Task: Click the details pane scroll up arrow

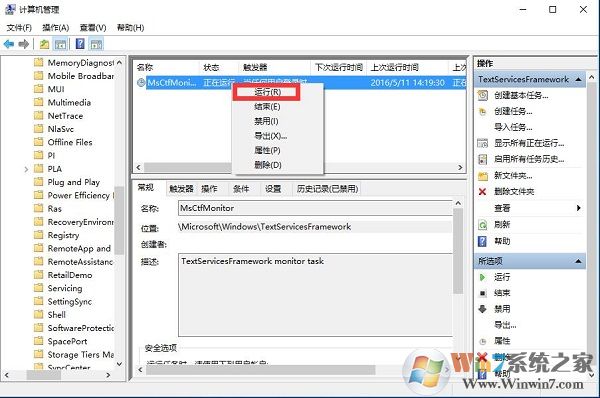Action: click(x=458, y=203)
